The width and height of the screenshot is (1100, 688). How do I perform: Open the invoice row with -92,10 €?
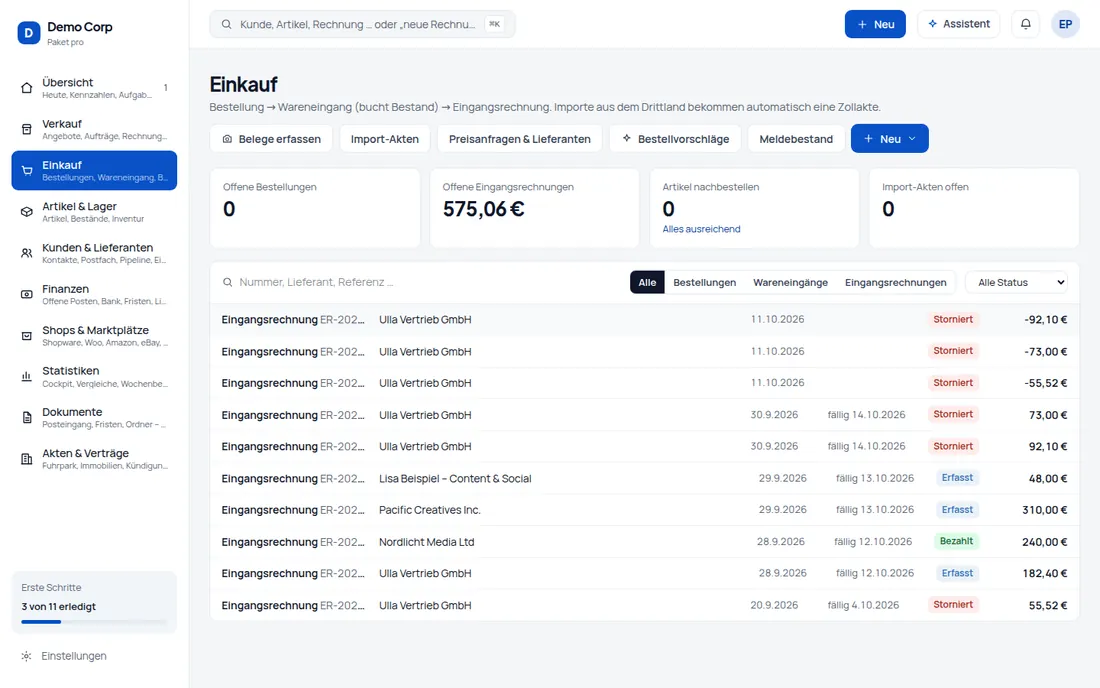tap(644, 320)
